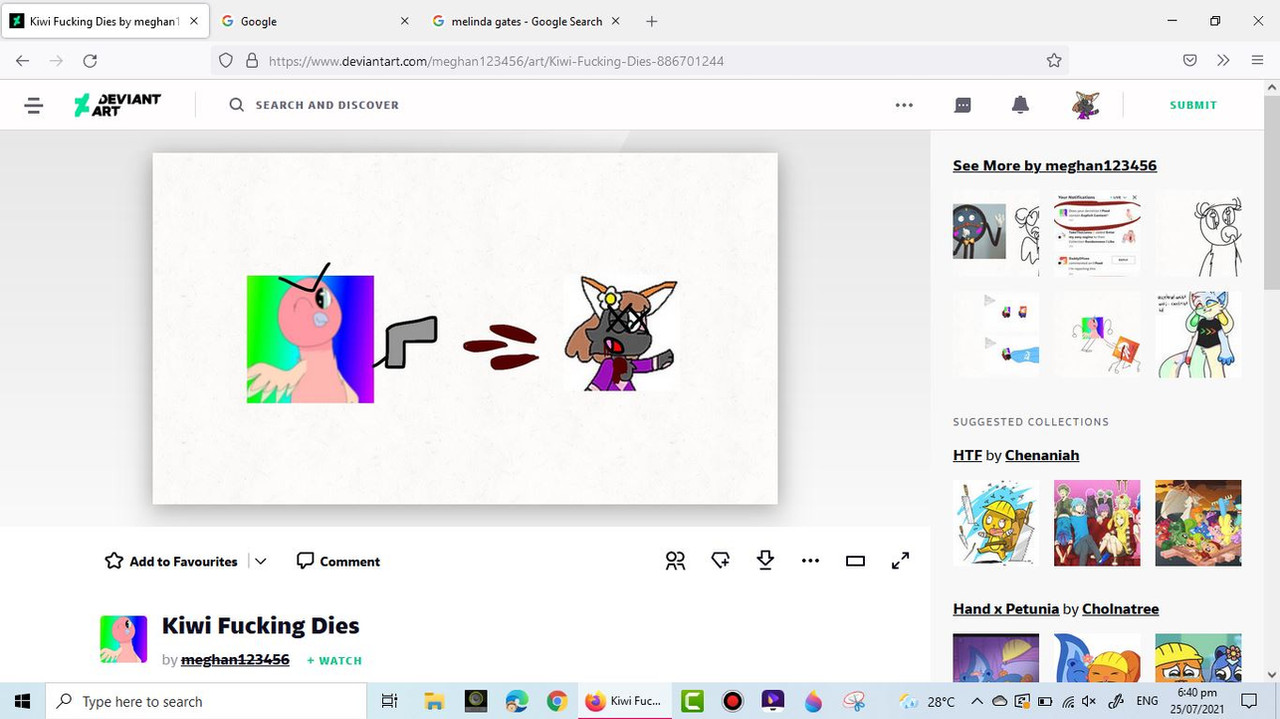
Task: Open the Windows notification center
Action: 1249,701
